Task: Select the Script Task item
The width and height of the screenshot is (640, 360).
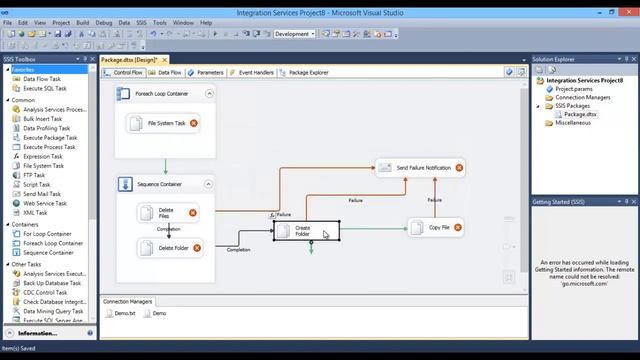Action: pos(37,184)
